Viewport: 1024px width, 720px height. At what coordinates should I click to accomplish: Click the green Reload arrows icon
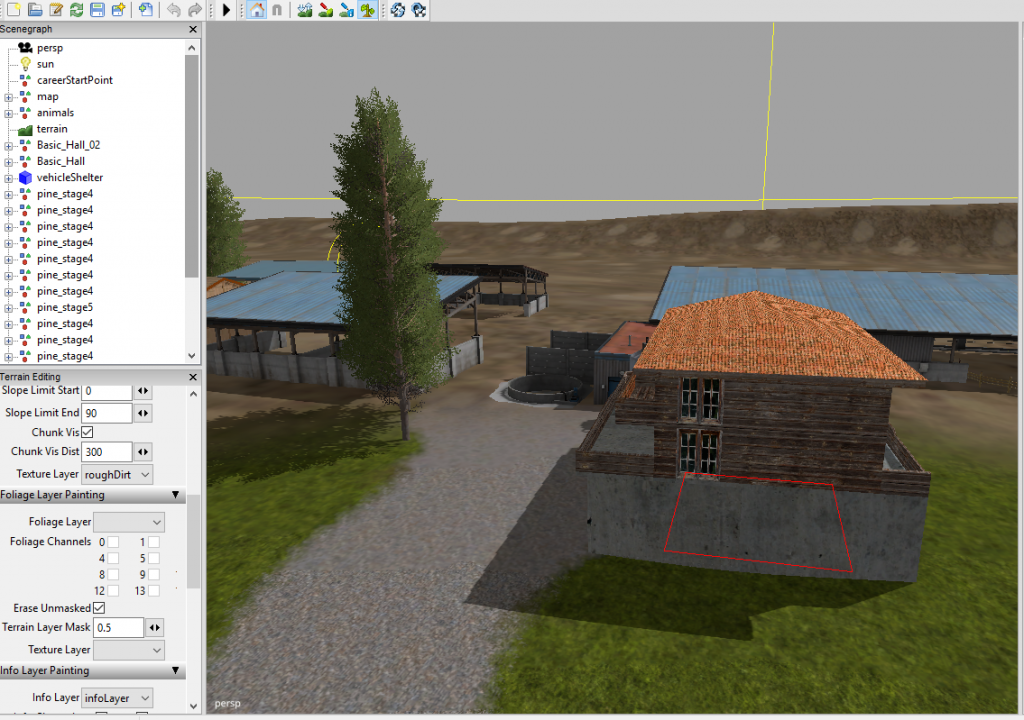pos(76,10)
